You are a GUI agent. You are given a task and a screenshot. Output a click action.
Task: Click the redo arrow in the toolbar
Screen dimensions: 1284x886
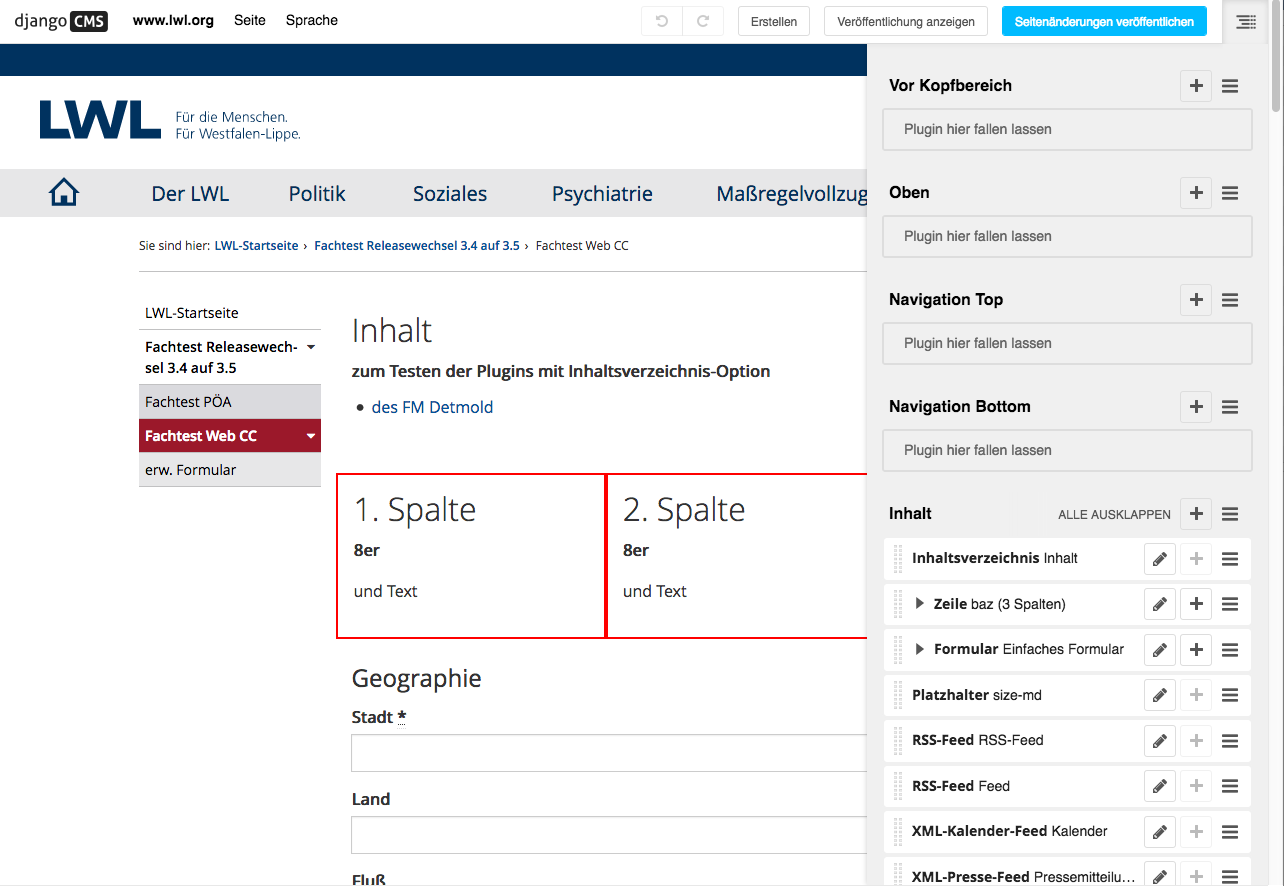[703, 21]
